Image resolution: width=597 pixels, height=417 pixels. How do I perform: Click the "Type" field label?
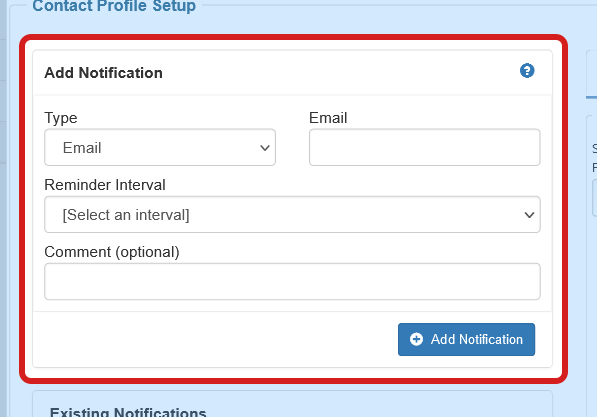click(61, 118)
